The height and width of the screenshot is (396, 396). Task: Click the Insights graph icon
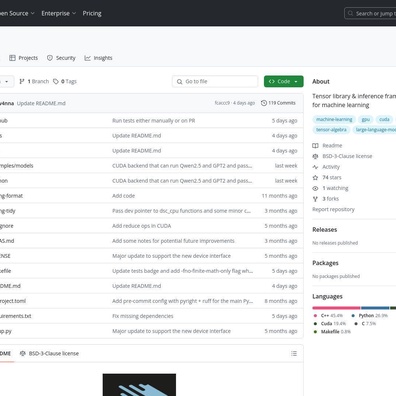pos(87,58)
